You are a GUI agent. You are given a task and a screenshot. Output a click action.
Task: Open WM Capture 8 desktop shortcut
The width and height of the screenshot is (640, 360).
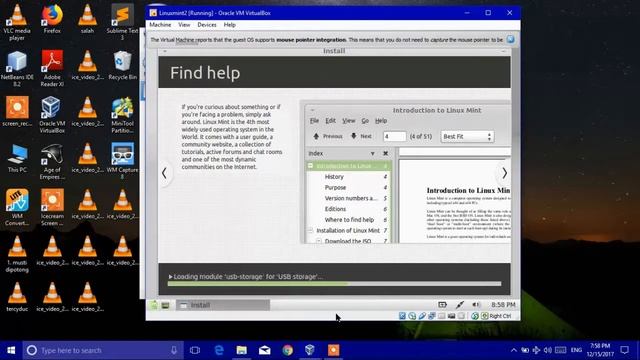click(x=122, y=161)
